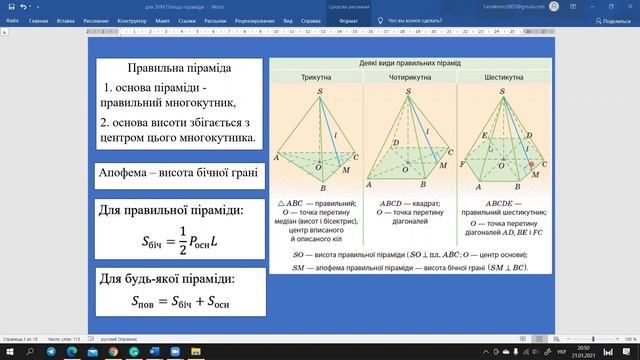This screenshot has height=360, width=640.
Task: Click the pen/link tray icon
Action: (x=548, y=352)
